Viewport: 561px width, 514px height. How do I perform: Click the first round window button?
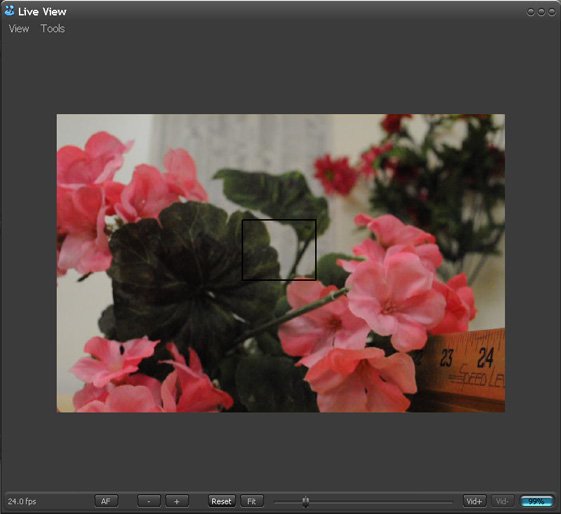(x=531, y=12)
